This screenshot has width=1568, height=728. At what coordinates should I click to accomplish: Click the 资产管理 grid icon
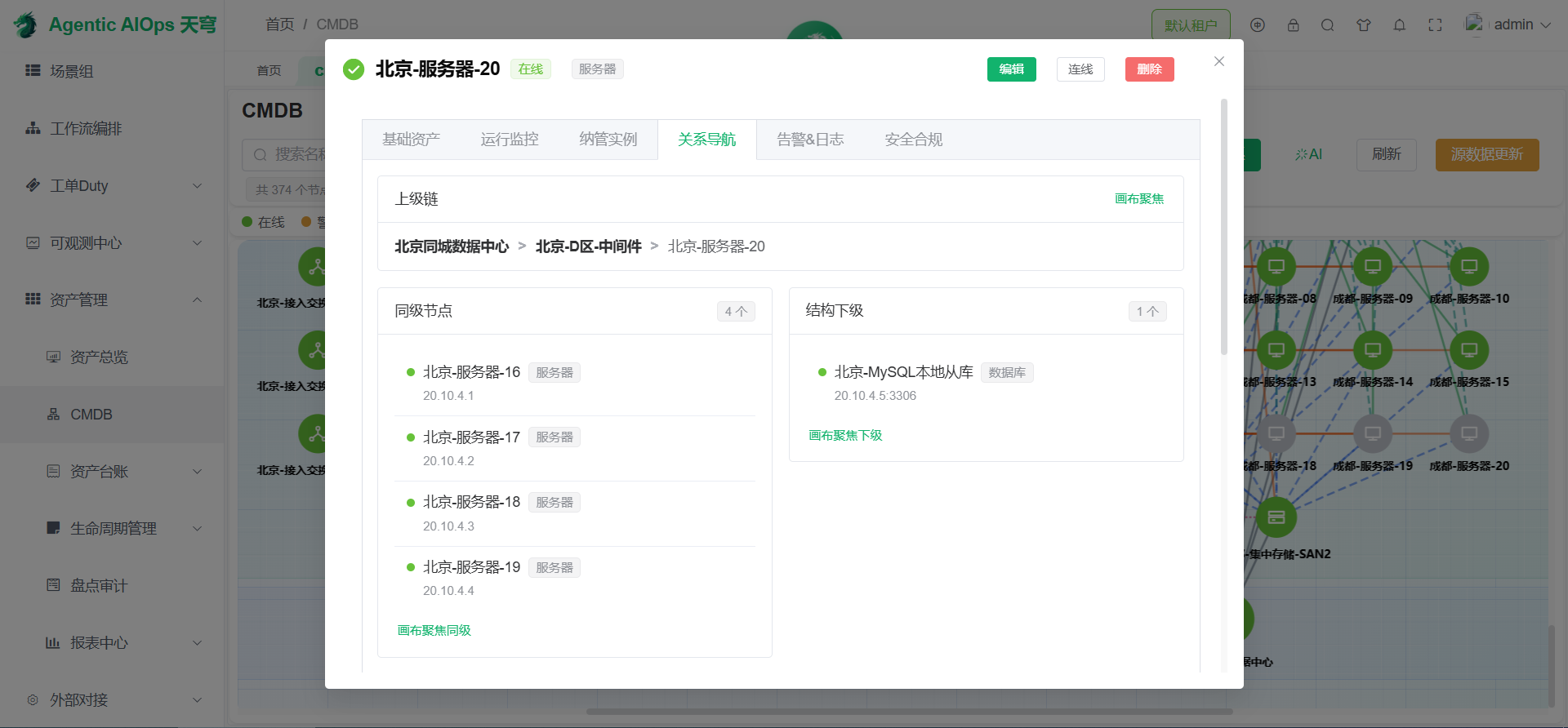pos(33,300)
